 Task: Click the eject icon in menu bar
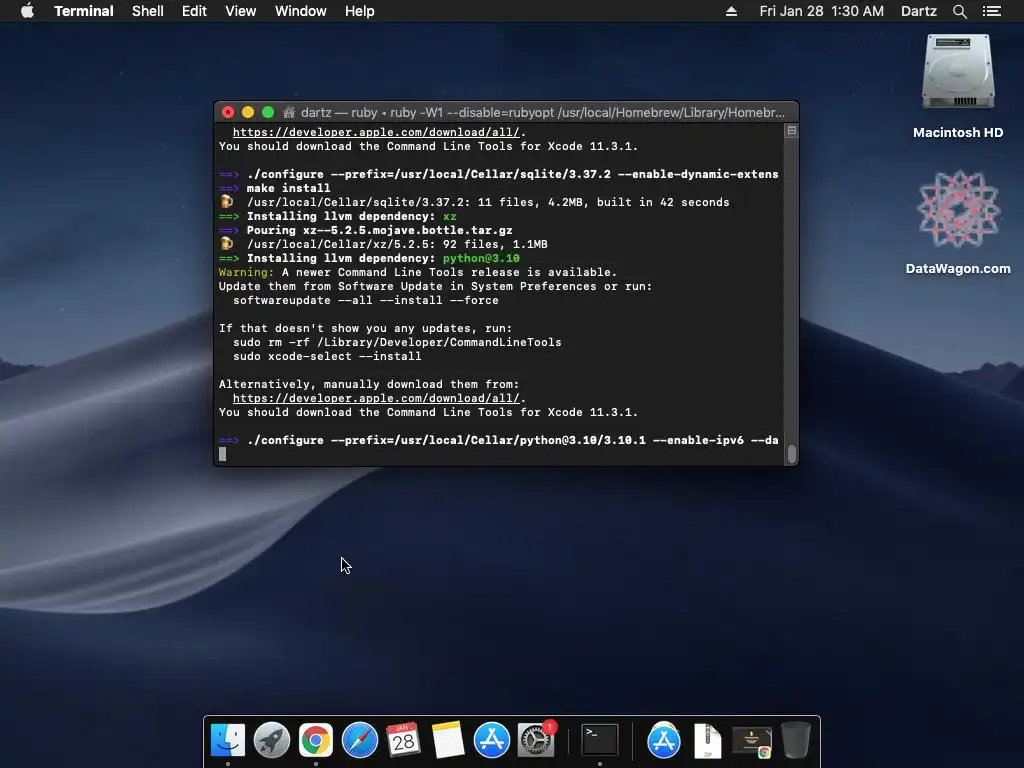click(731, 11)
